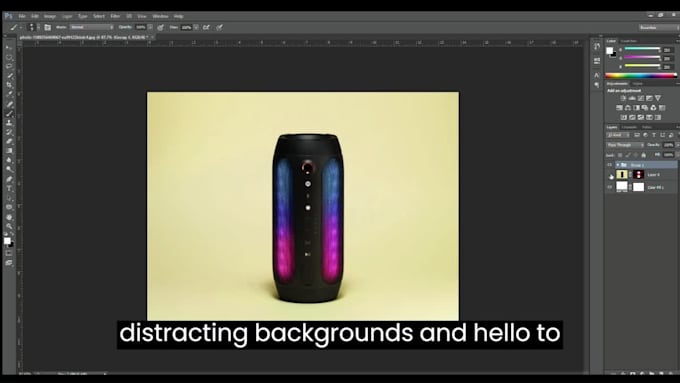Click the cyan color slider
Image resolution: width=680 pixels, height=383 pixels.
coord(643,49)
